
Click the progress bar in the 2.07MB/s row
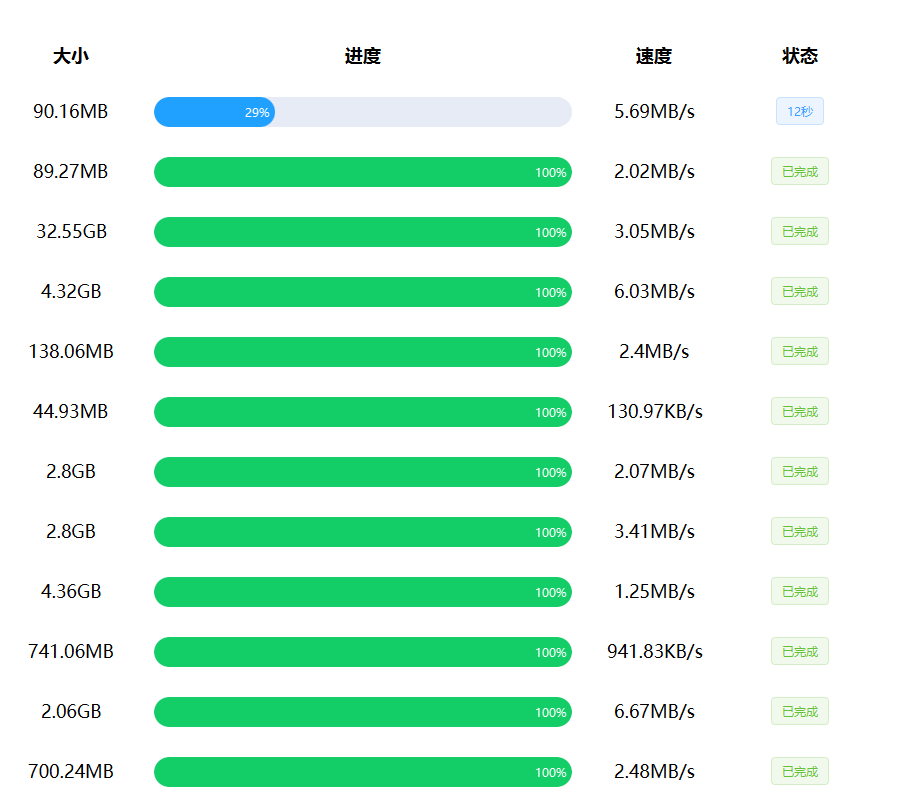coord(363,472)
